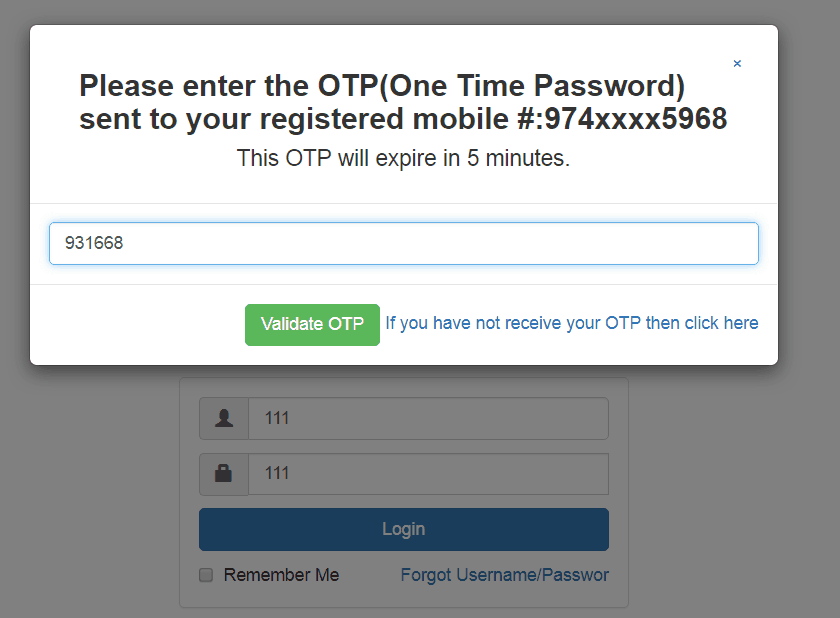This screenshot has width=840, height=618.
Task: Click the person icon beside the username field
Action: (222, 418)
